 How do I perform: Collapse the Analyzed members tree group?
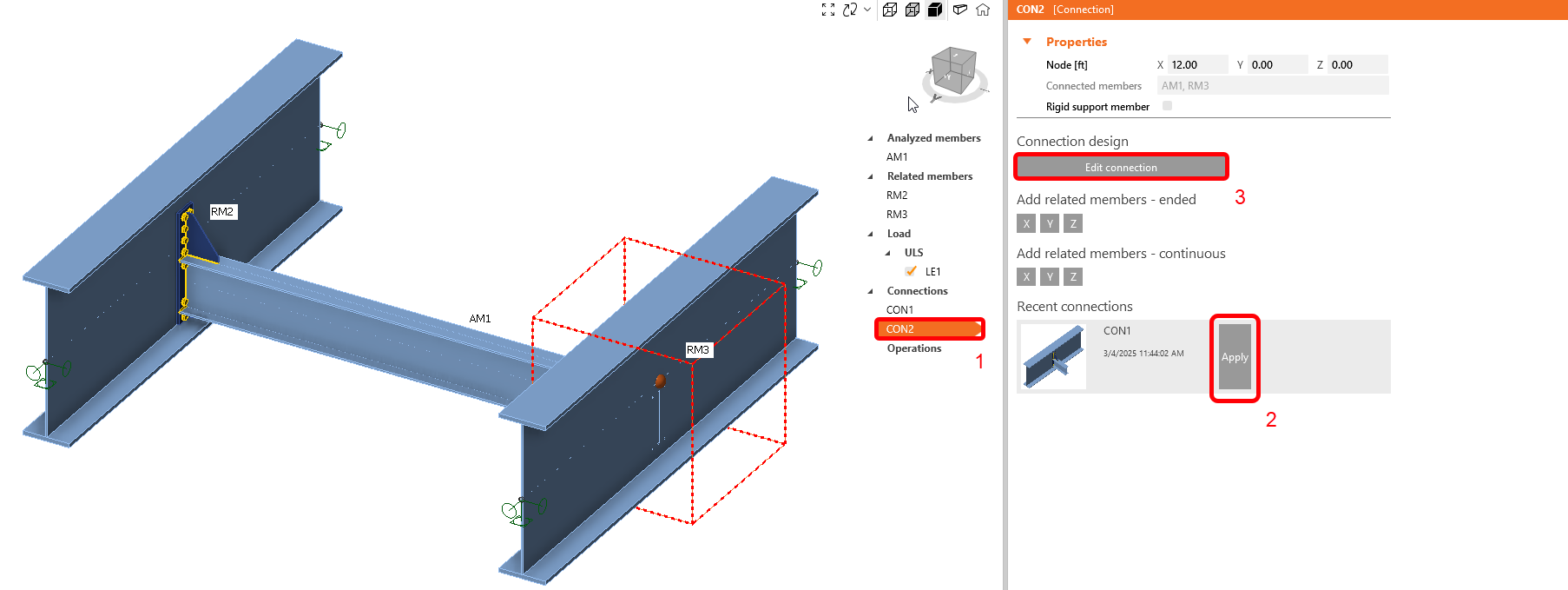871,138
